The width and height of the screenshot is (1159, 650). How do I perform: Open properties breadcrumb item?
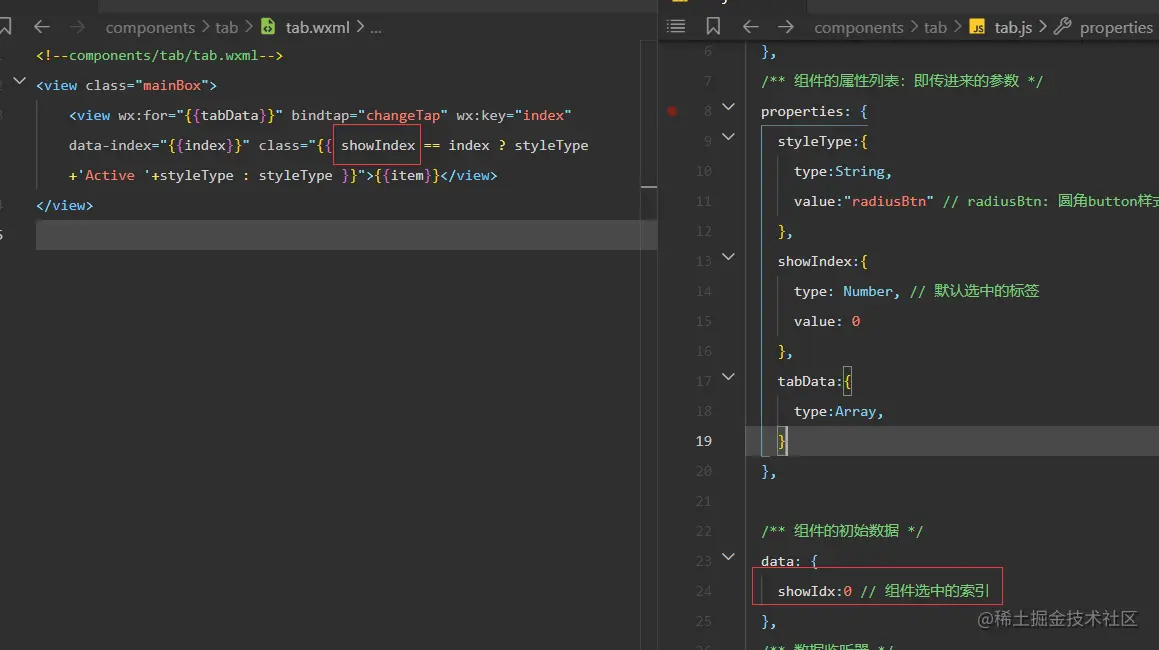pos(1116,27)
